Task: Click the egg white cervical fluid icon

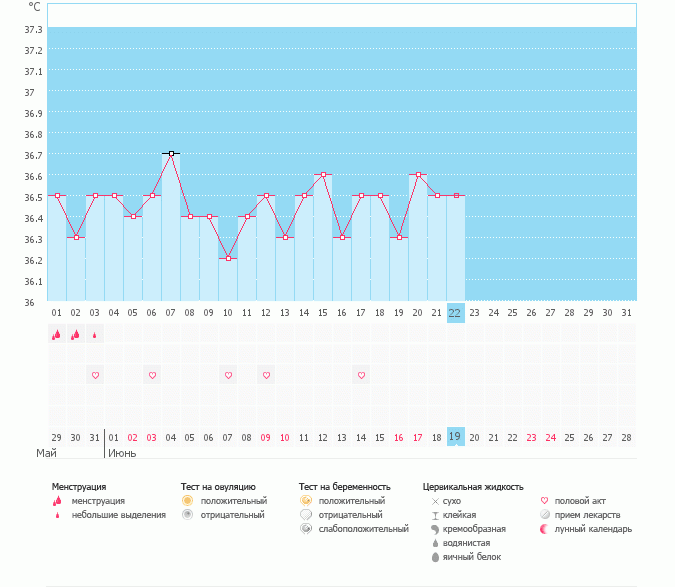Action: (x=435, y=556)
